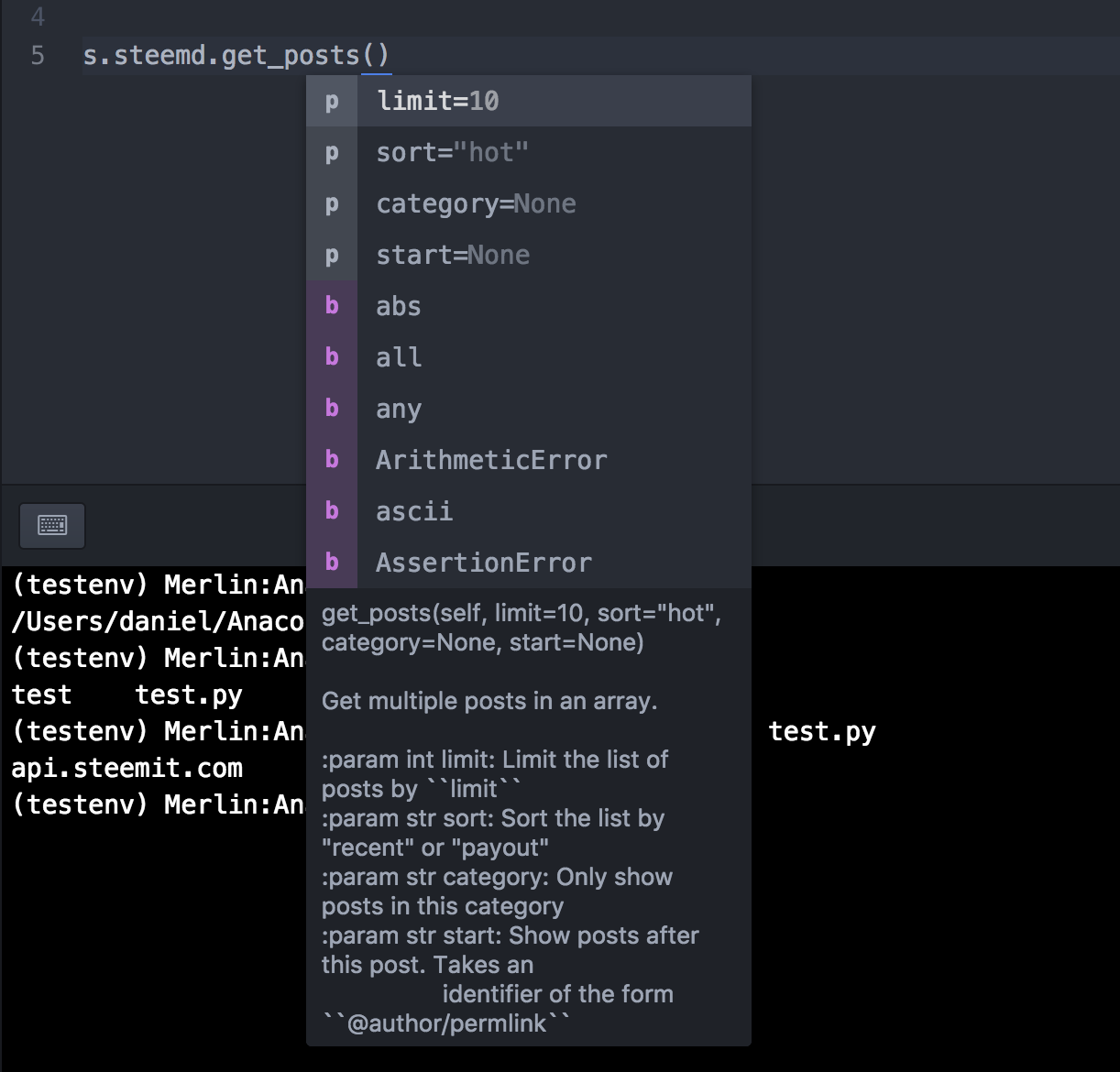Select the limit=10 parameter suggestion
This screenshot has width=1120, height=1072.
[x=529, y=101]
